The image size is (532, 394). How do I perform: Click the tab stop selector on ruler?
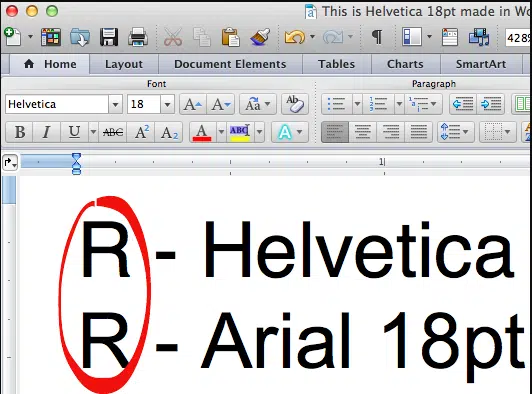pyautogui.click(x=10, y=163)
